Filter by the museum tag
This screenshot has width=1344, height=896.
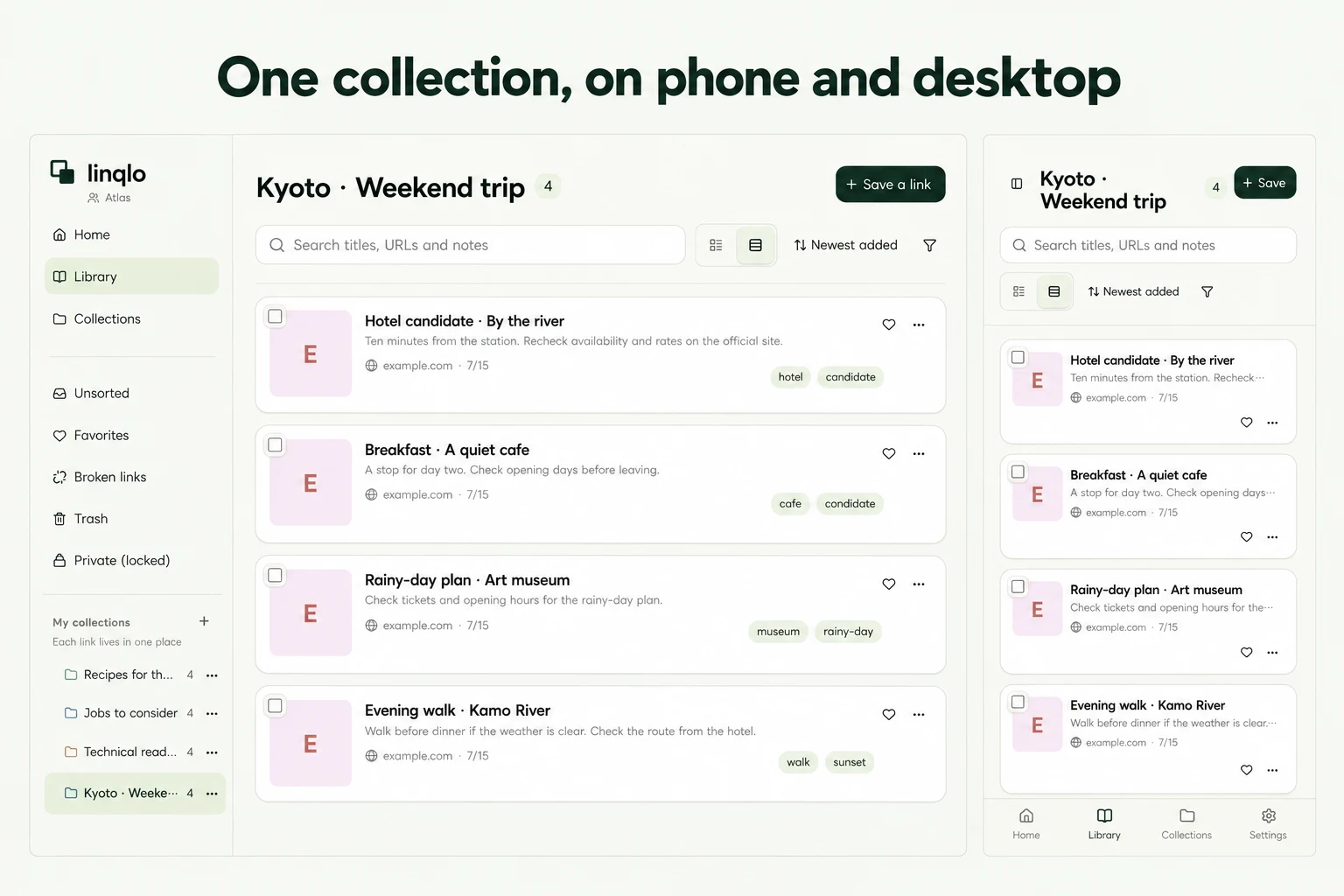(x=778, y=632)
